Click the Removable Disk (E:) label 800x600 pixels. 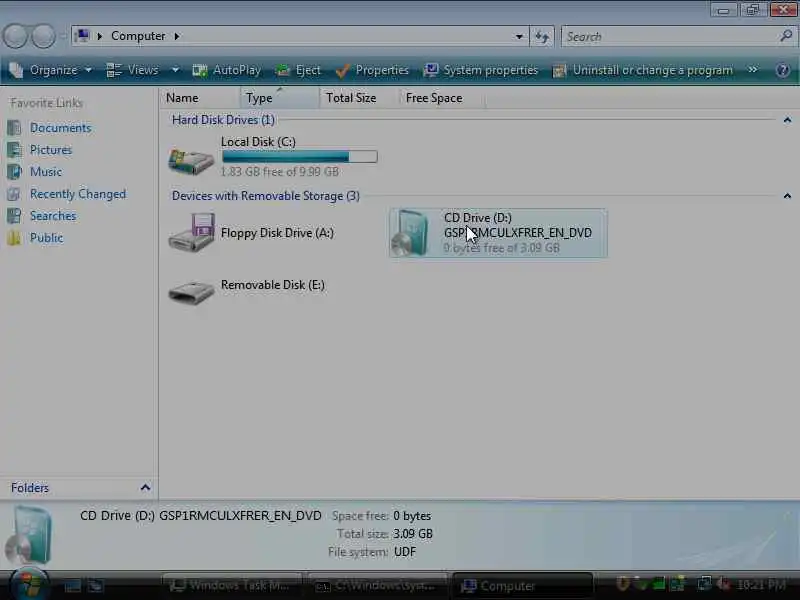tap(272, 285)
